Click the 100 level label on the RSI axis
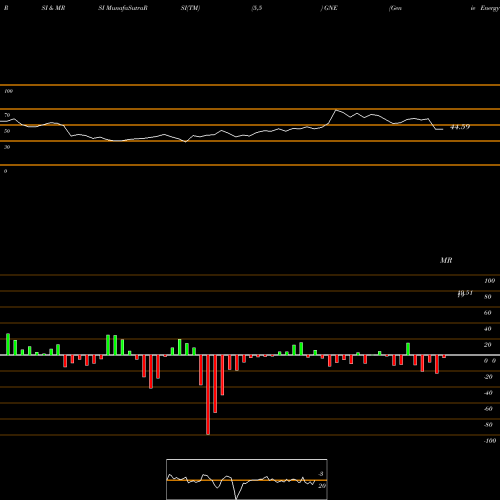Screen dimensions: 500x500 click(x=8, y=91)
